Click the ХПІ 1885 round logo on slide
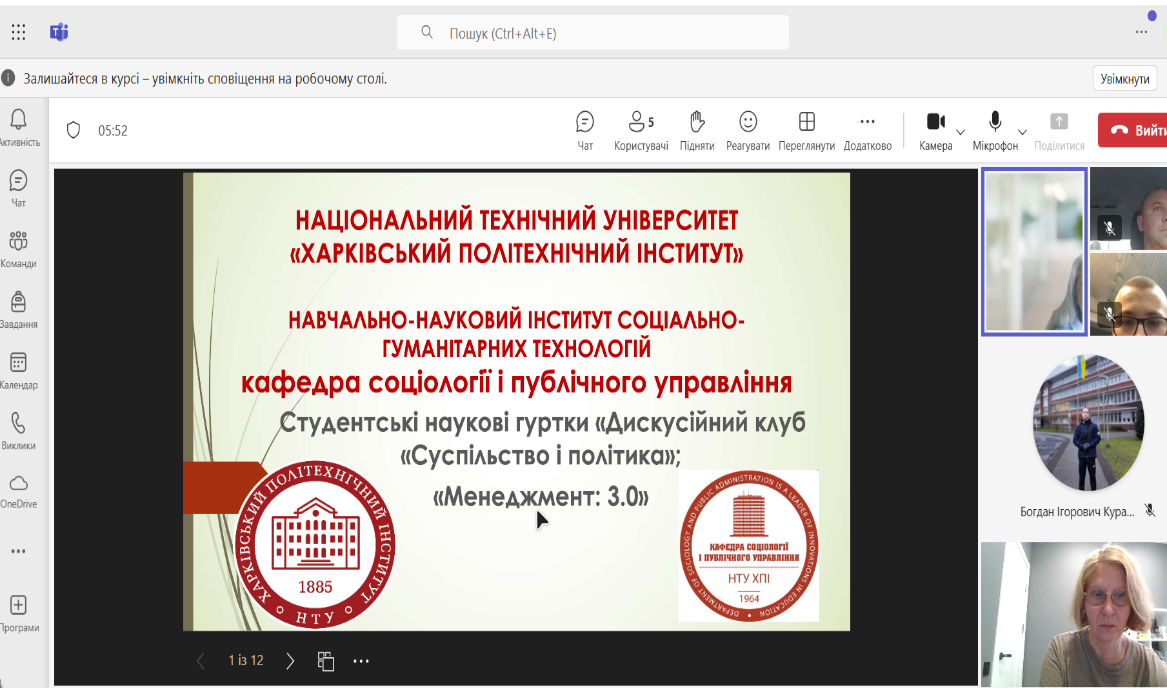1167x688 pixels. point(315,545)
